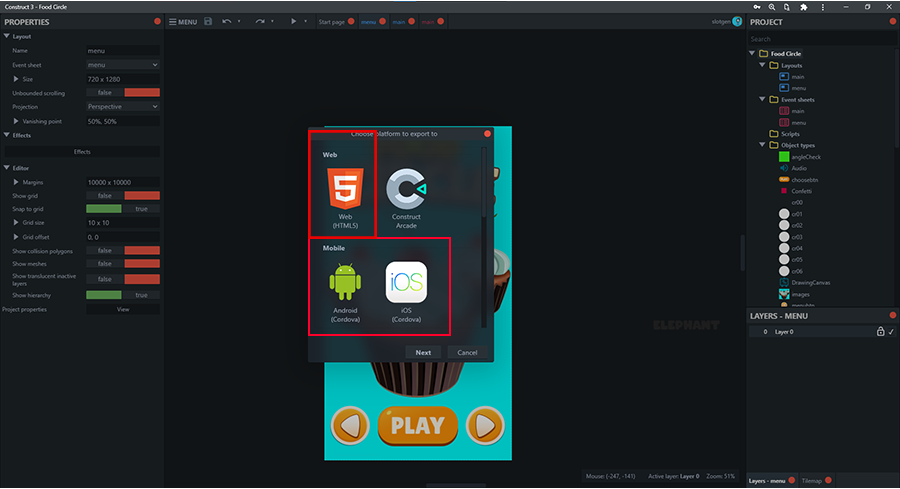Open the menu event sheet in Project
This screenshot has height=489, width=900.
[x=799, y=123]
